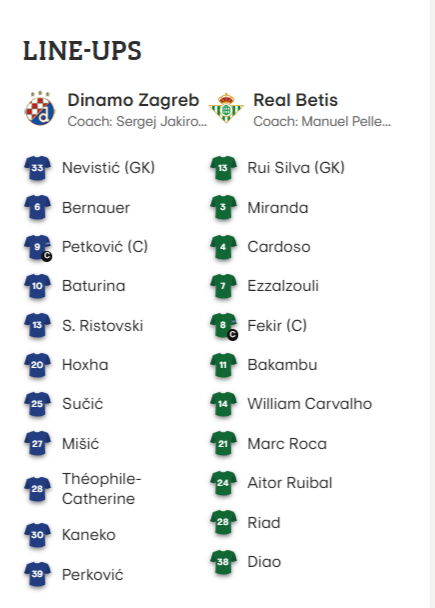Click the Dinamo Zagreb club crest

tap(40, 109)
